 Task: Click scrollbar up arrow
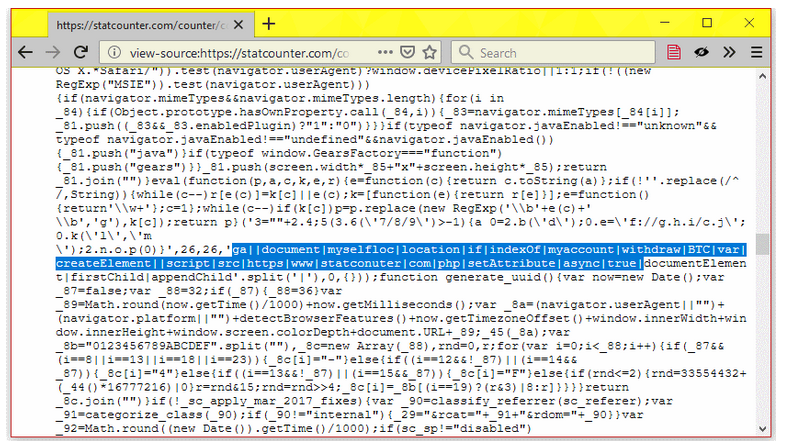[x=762, y=76]
